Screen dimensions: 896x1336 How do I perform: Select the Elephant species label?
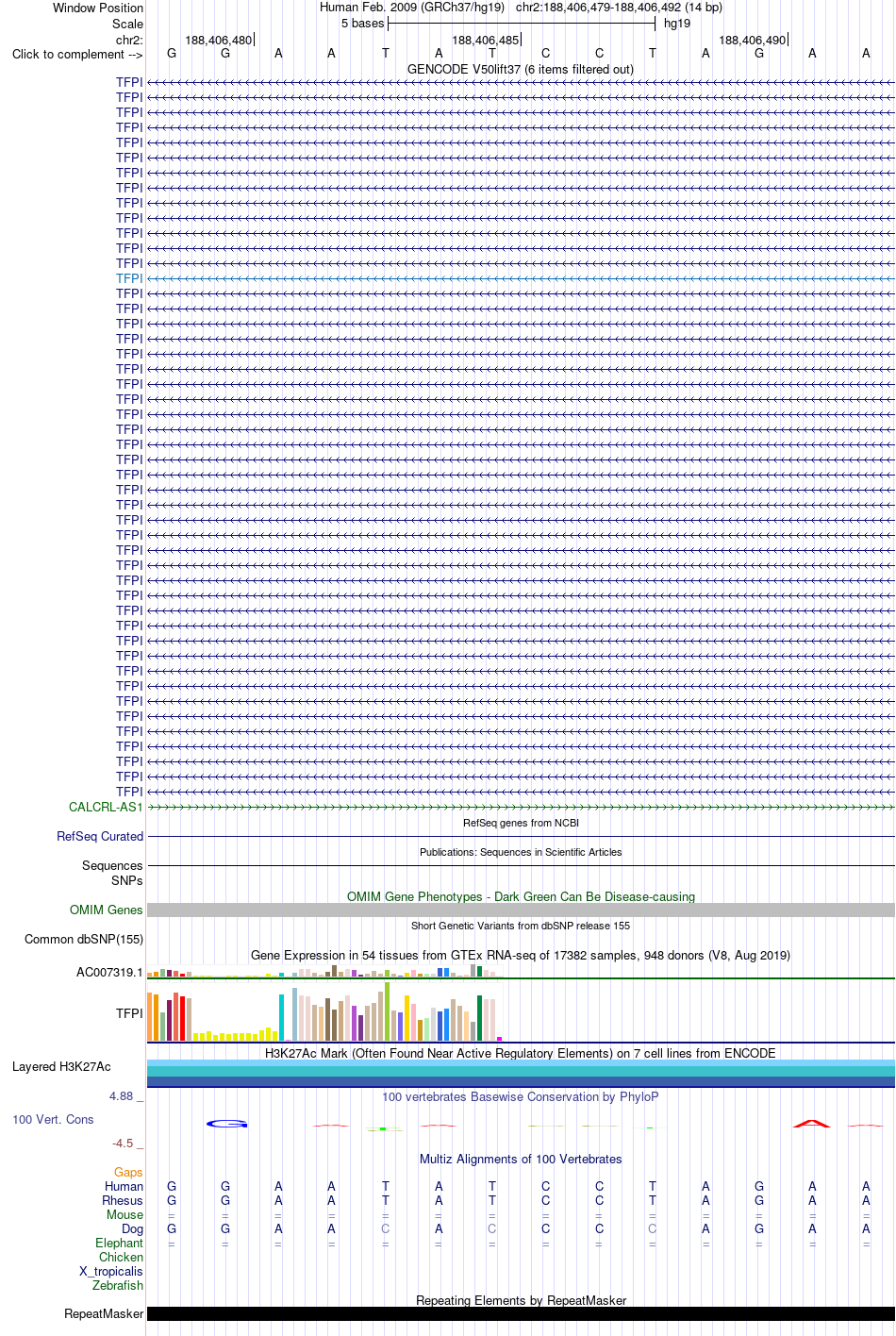(x=119, y=1243)
